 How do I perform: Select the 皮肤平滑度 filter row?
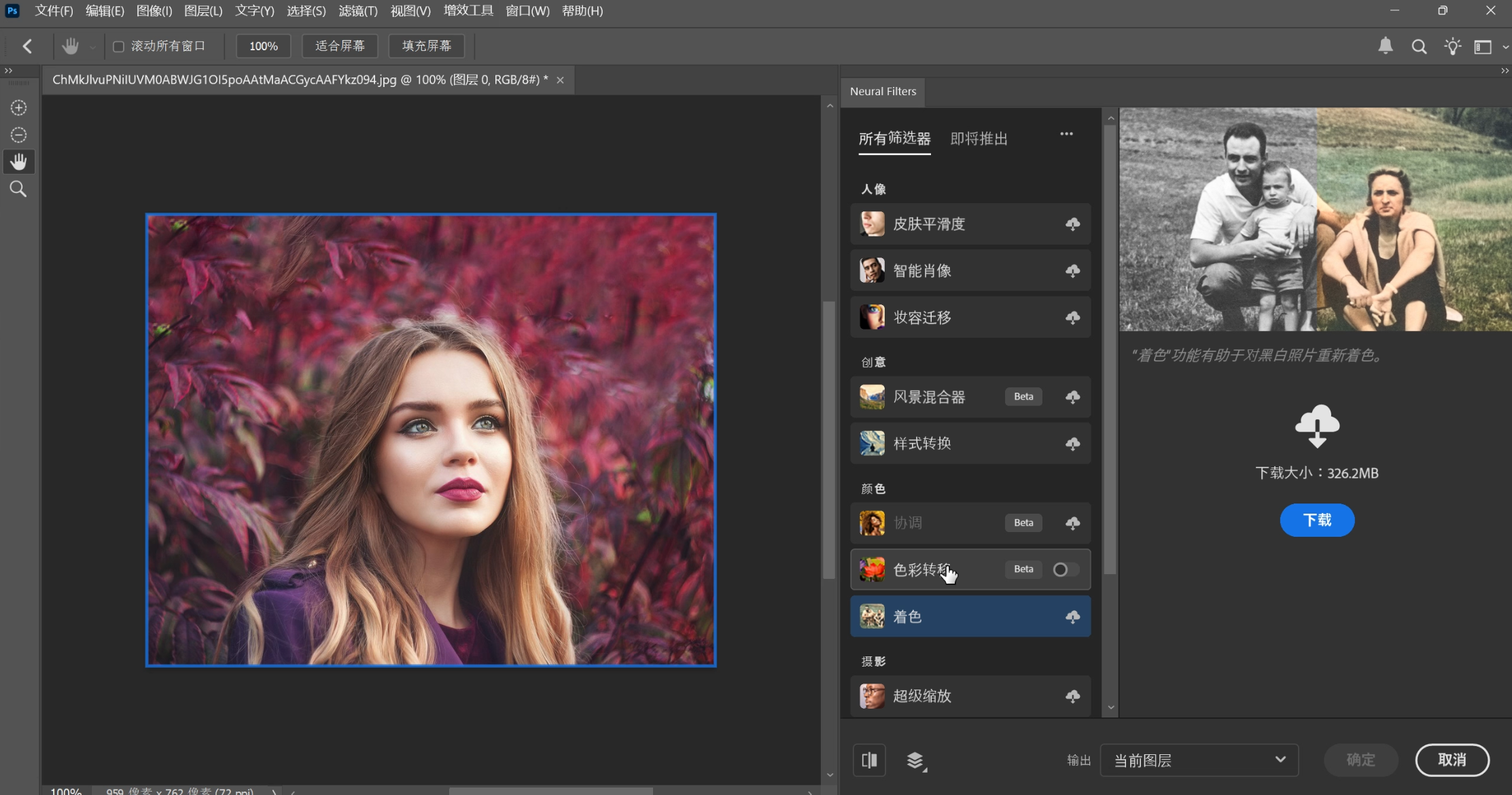(970, 224)
